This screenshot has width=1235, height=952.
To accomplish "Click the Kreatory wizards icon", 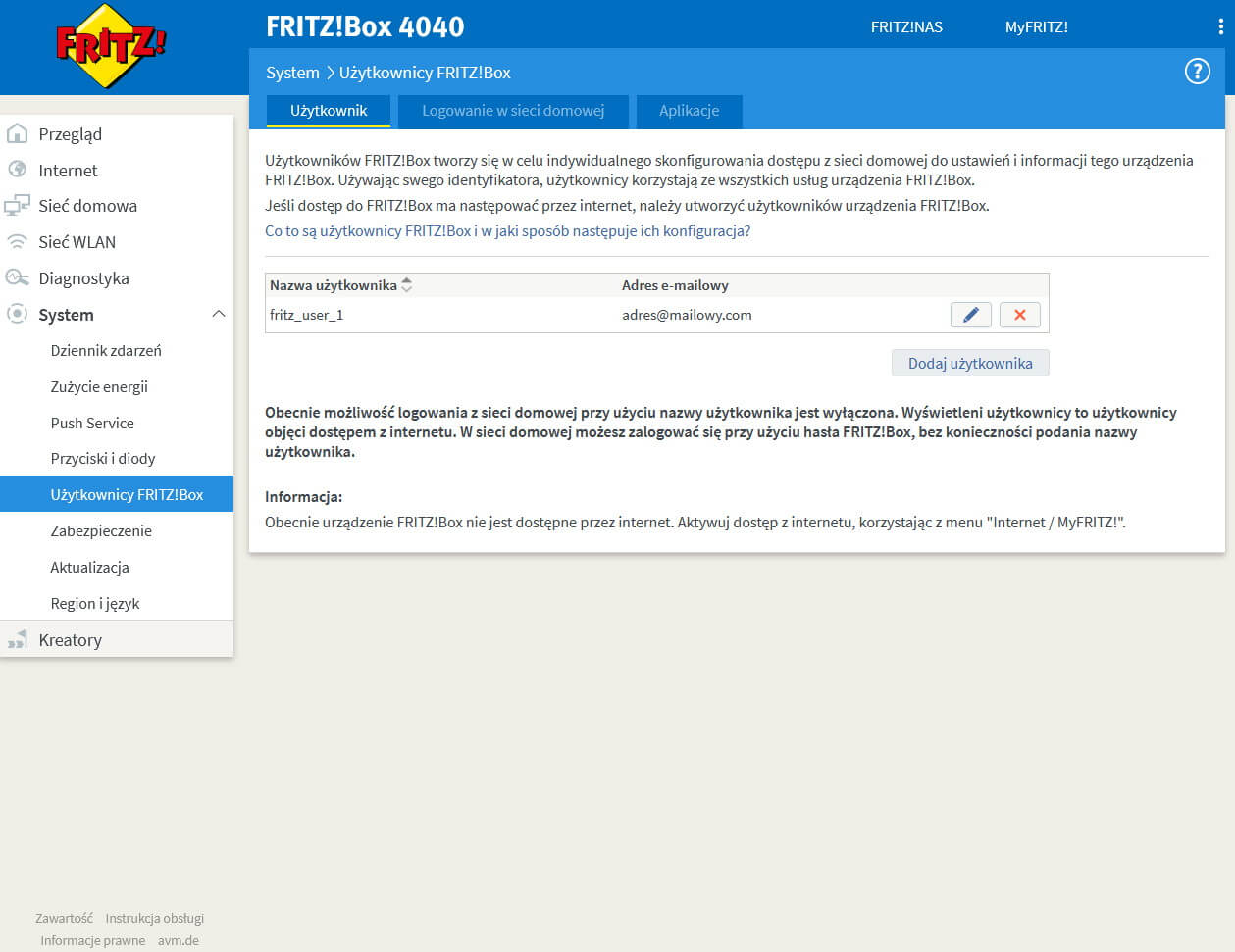I will pyautogui.click(x=18, y=639).
